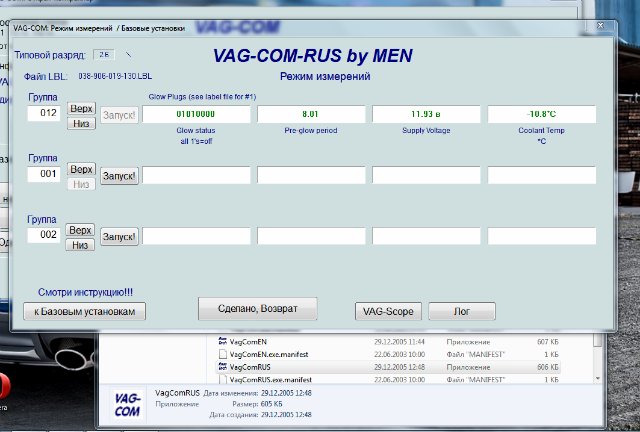Decrease group 002 with Низ button

click(x=80, y=245)
